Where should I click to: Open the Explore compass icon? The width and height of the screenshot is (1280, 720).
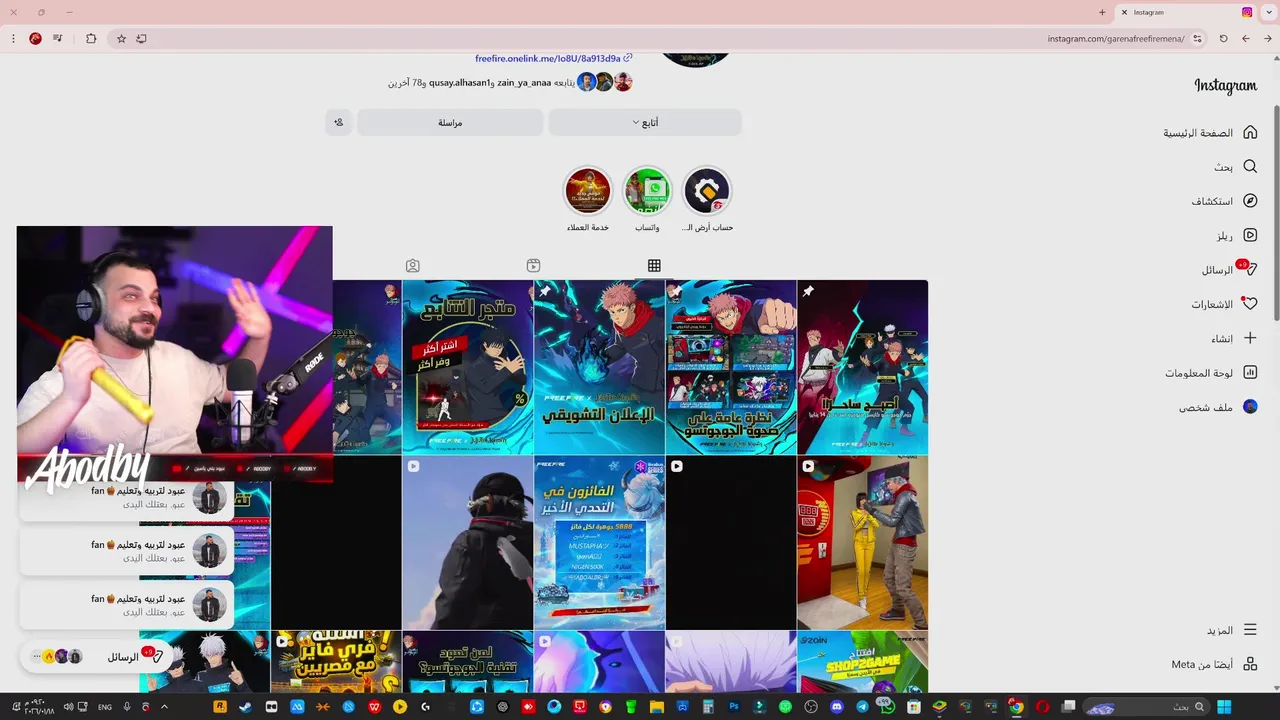click(1250, 201)
